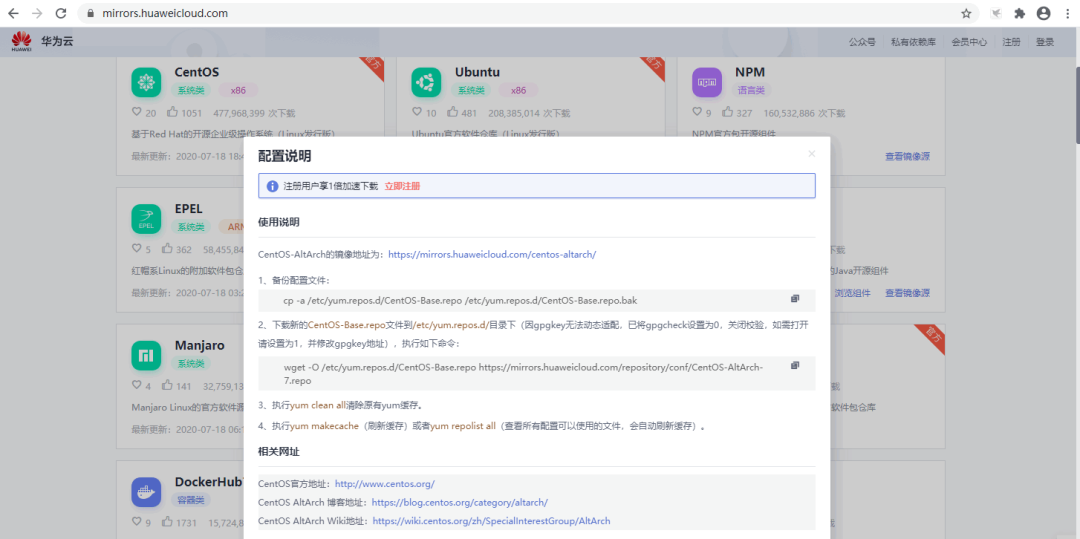Copy the wget repo command

[795, 365]
